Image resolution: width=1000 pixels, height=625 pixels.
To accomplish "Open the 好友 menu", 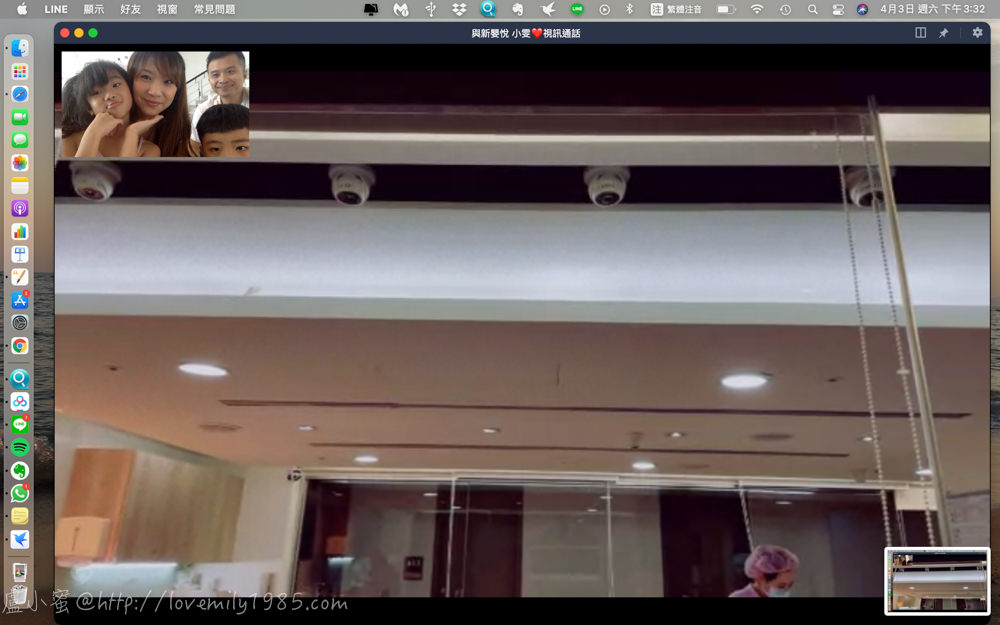I will click(x=131, y=9).
